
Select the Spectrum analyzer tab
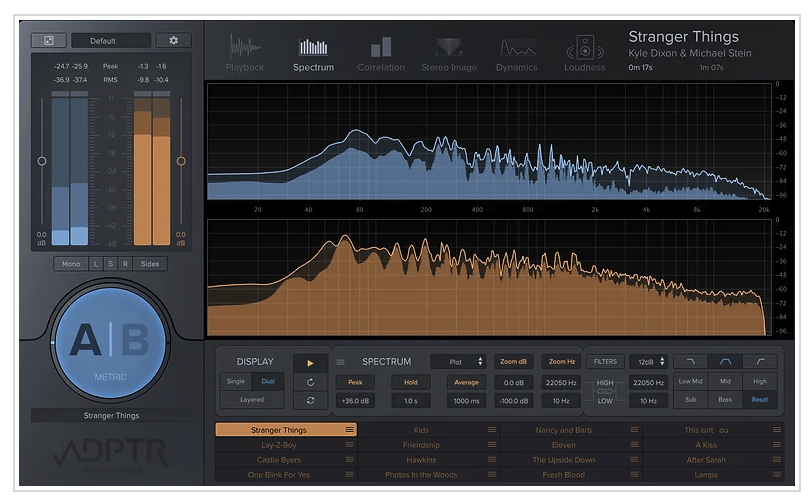point(313,54)
